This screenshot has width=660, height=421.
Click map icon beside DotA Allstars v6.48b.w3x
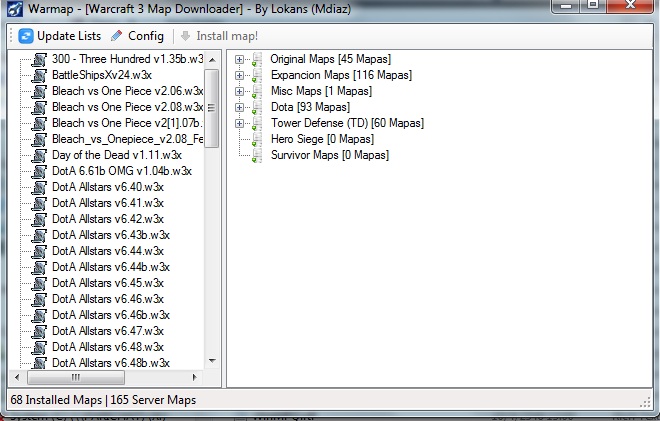[39, 362]
